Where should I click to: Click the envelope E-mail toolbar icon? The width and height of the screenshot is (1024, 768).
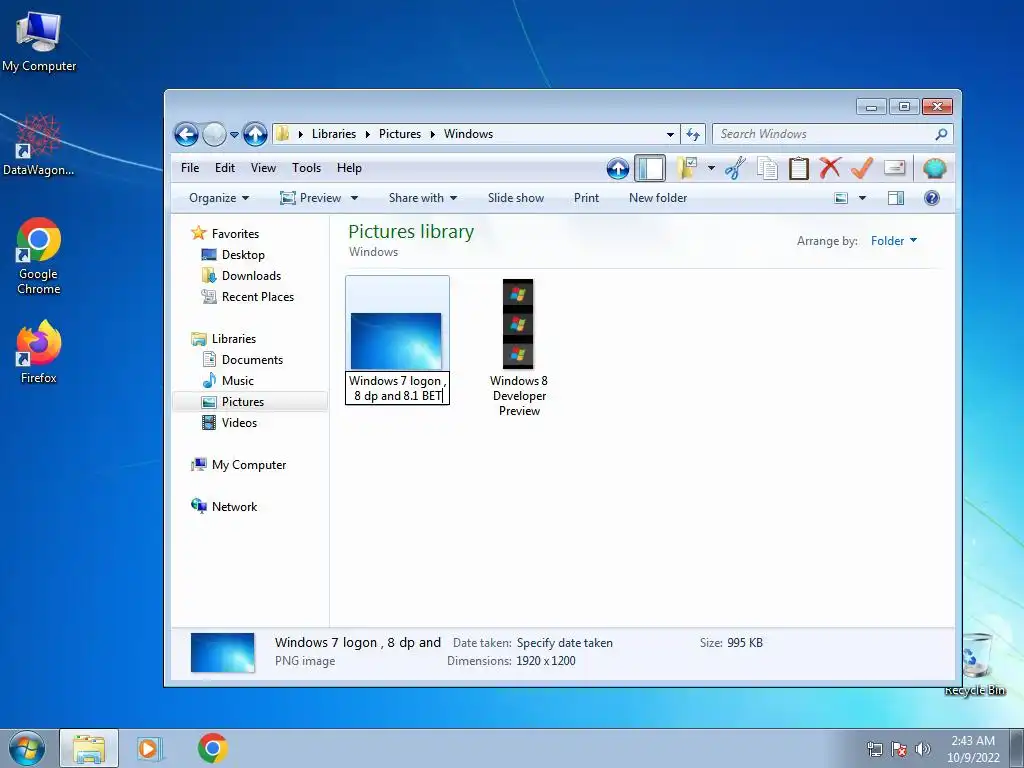[894, 168]
